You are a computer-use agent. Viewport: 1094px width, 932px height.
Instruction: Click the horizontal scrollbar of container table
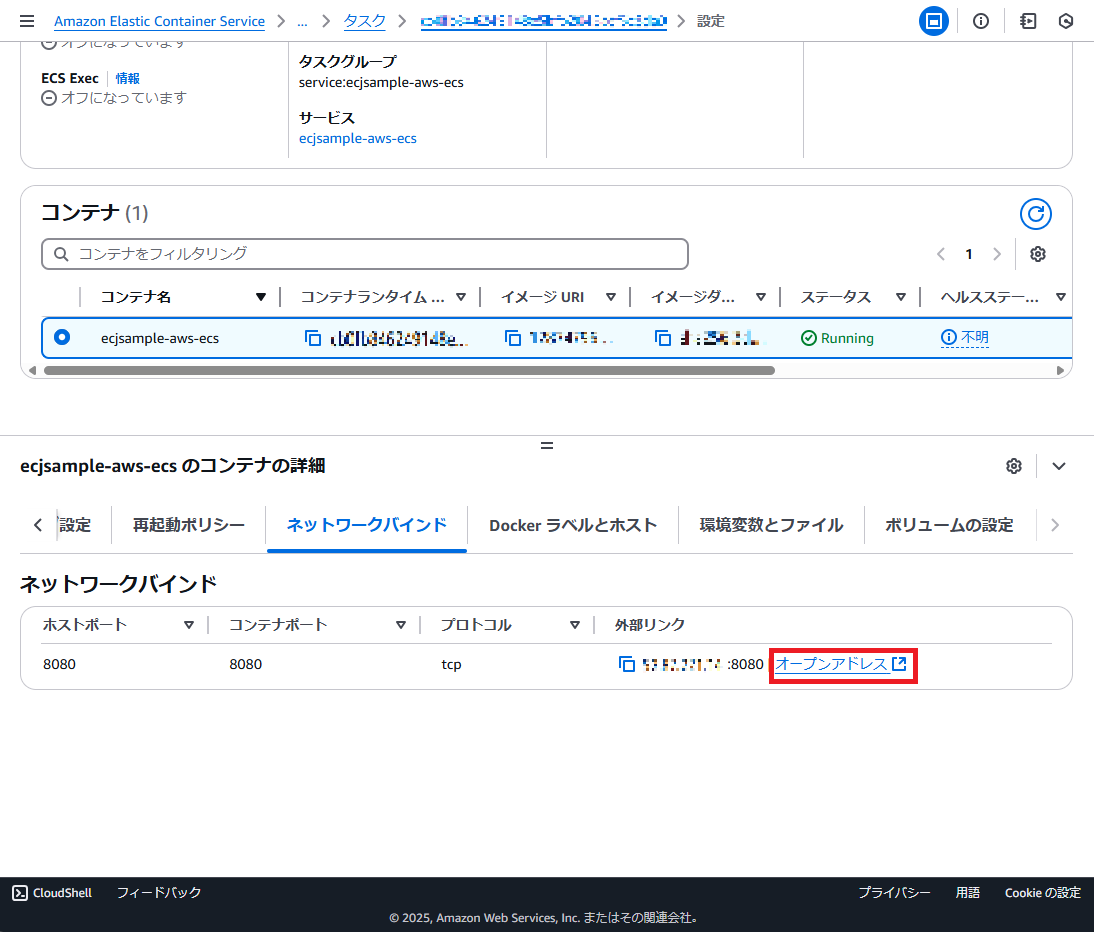[x=410, y=370]
